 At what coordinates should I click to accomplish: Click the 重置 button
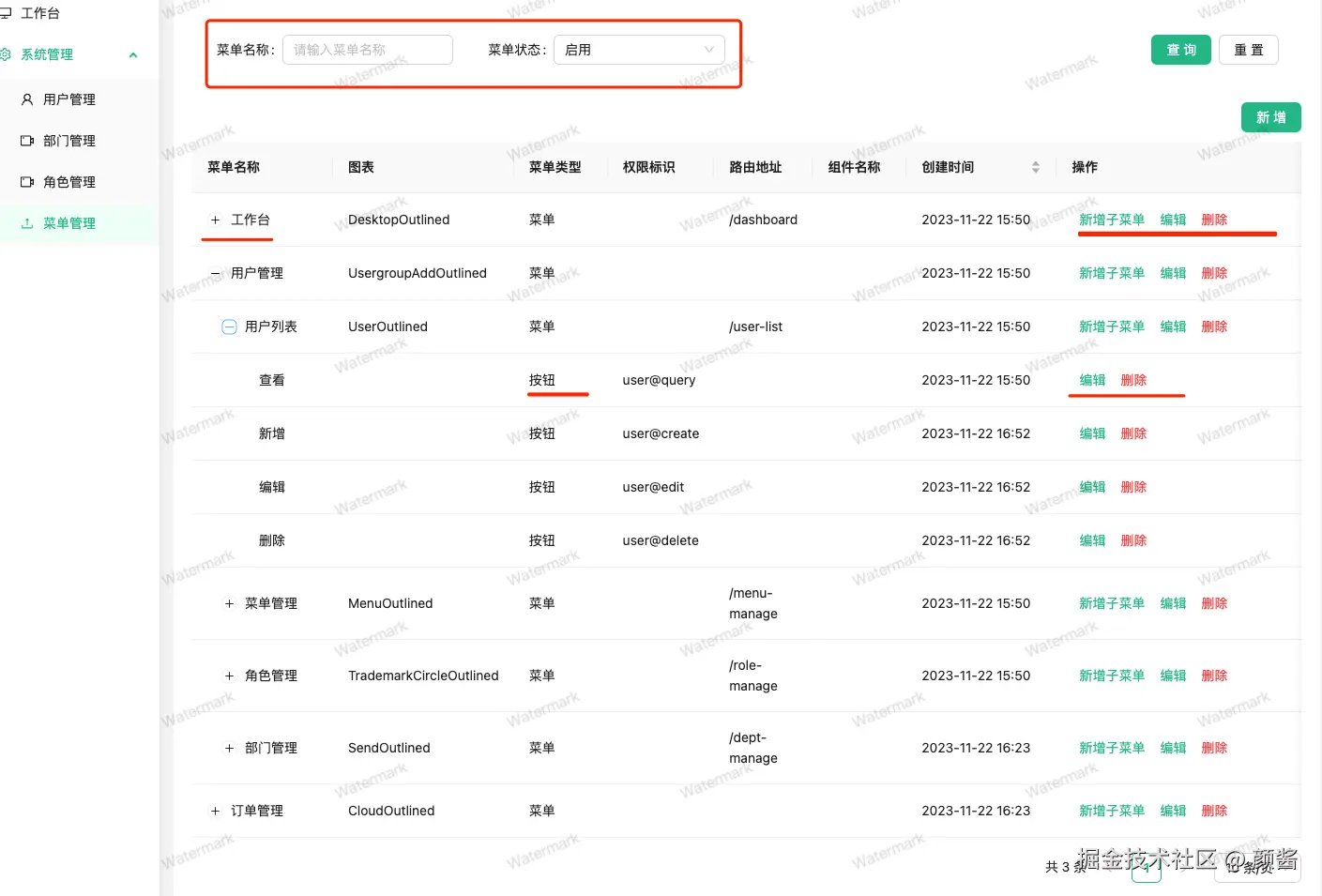tap(1249, 50)
